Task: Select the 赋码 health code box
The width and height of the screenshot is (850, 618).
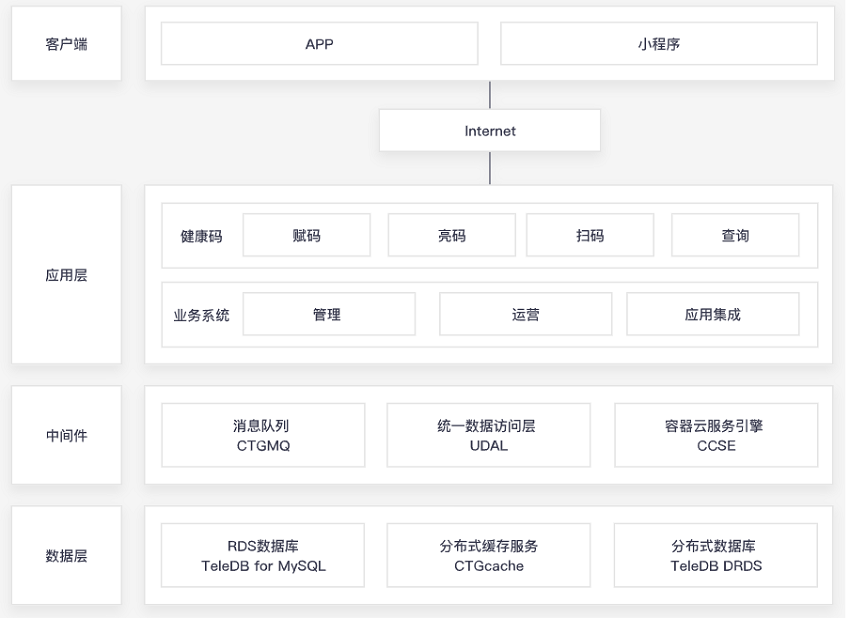Action: (x=306, y=235)
